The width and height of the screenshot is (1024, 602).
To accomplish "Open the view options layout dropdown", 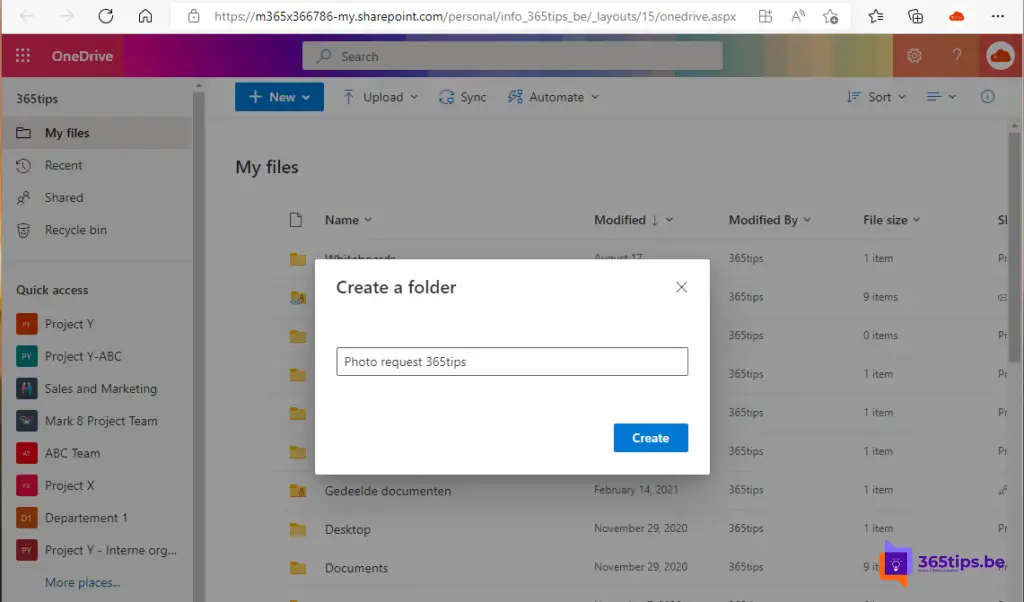I will coord(941,97).
